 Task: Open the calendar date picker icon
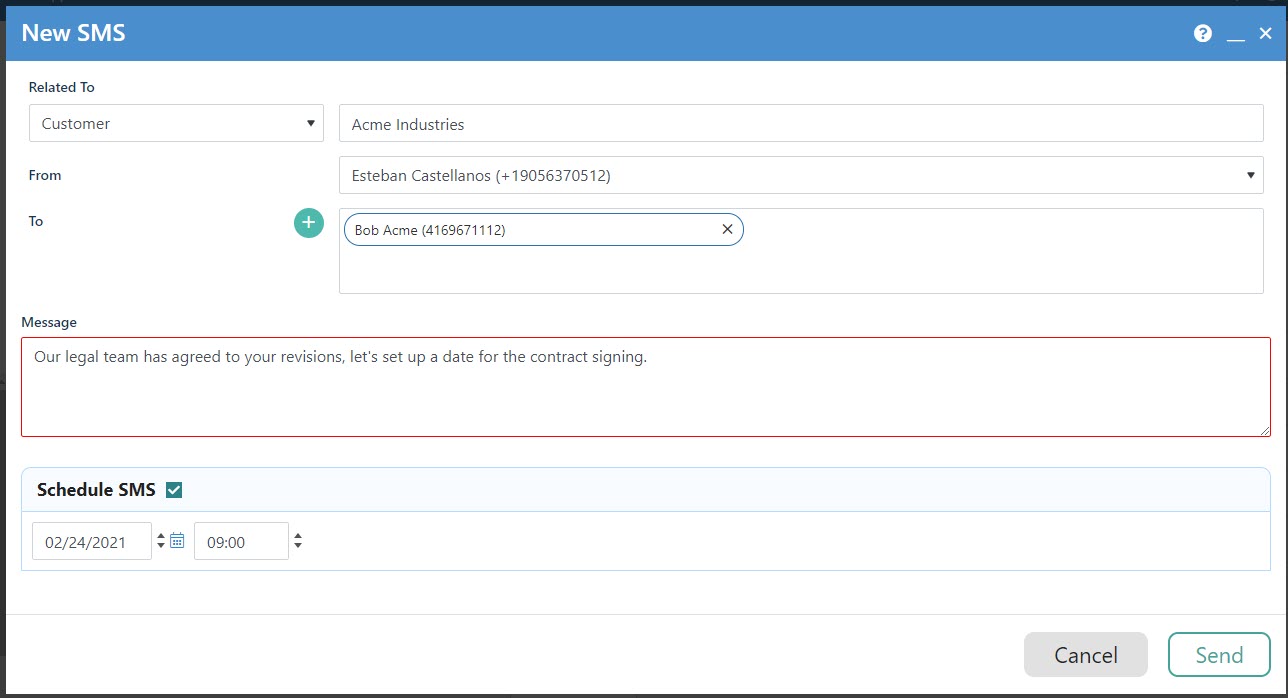click(177, 541)
